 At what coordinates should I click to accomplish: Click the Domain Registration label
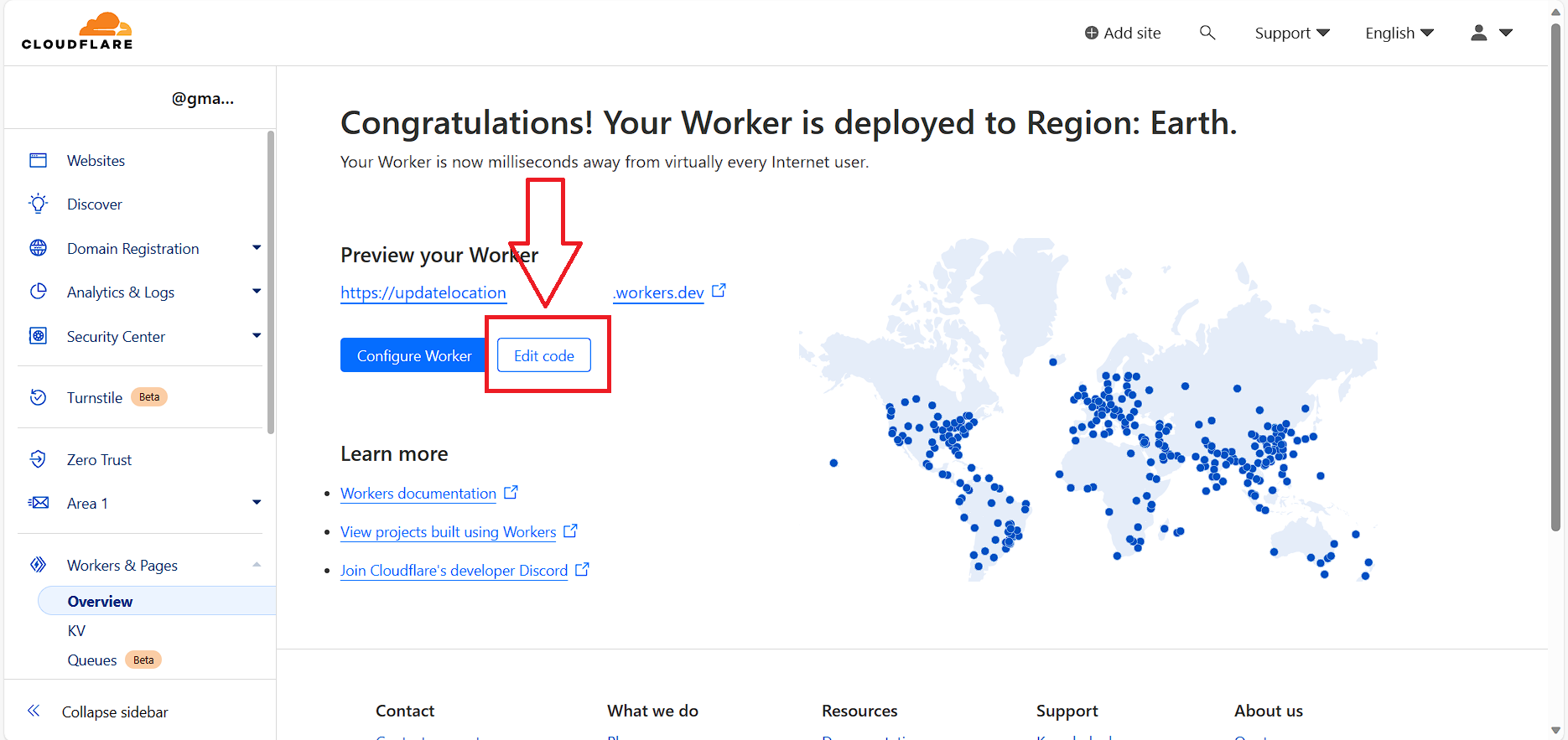point(133,248)
